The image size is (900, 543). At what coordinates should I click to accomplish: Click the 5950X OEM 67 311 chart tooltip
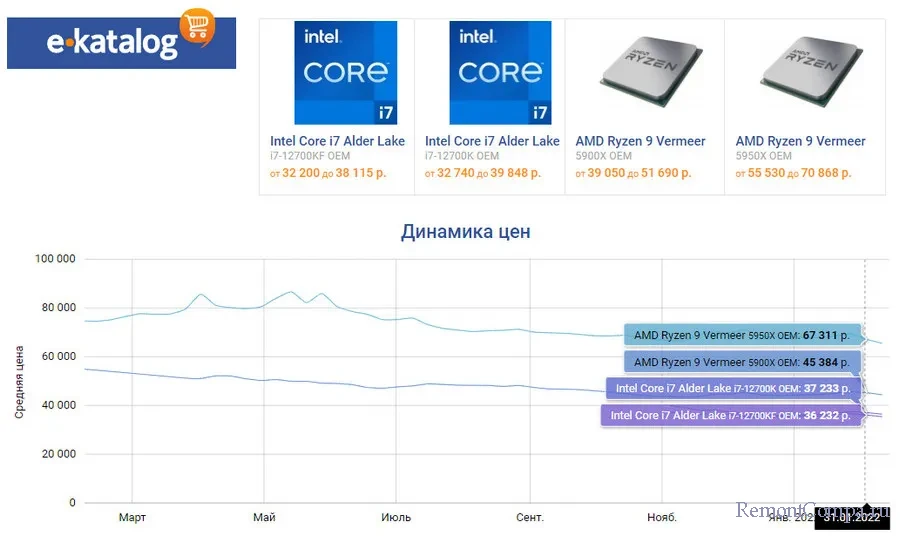point(741,336)
